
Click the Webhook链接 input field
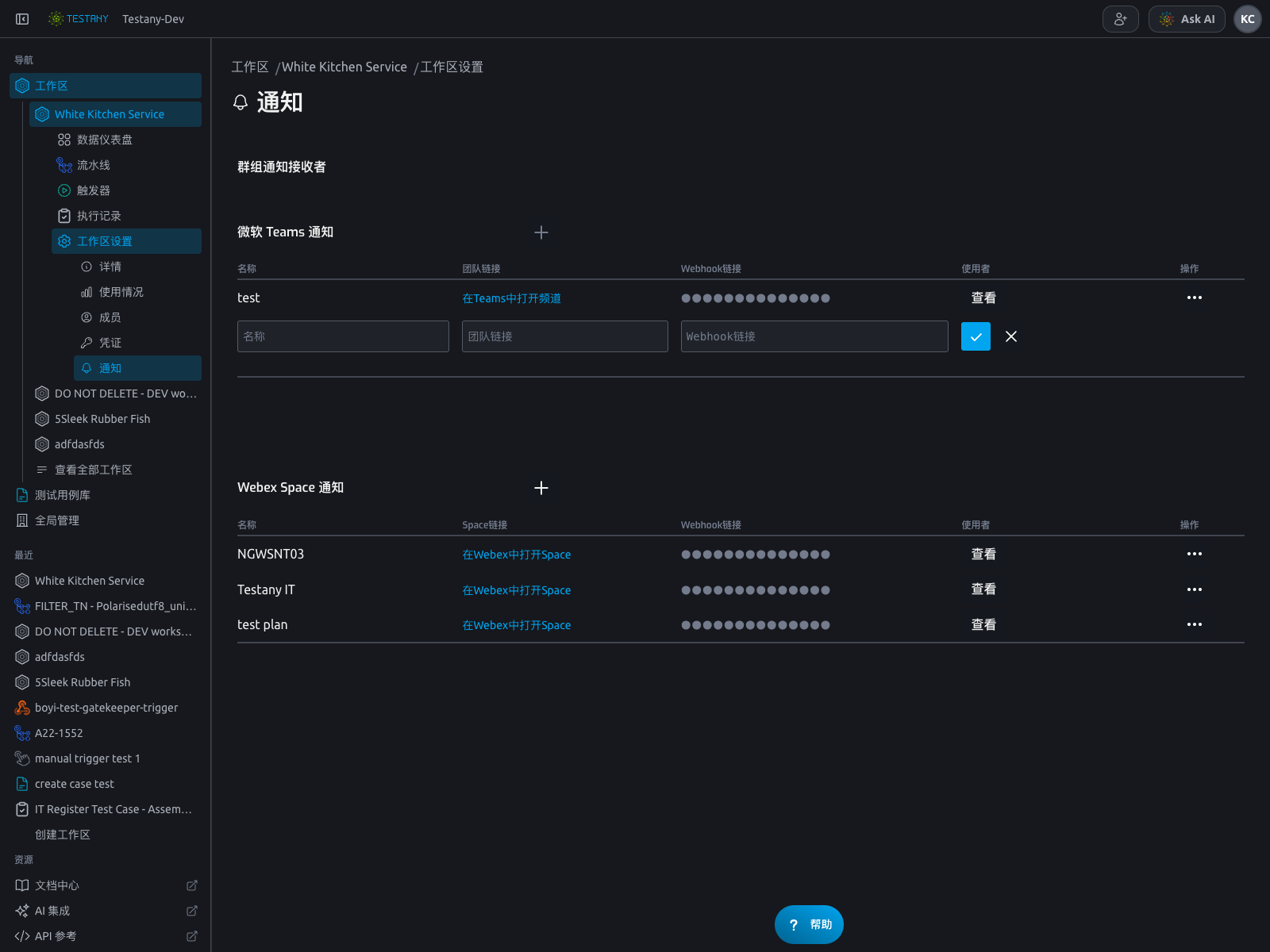click(814, 336)
